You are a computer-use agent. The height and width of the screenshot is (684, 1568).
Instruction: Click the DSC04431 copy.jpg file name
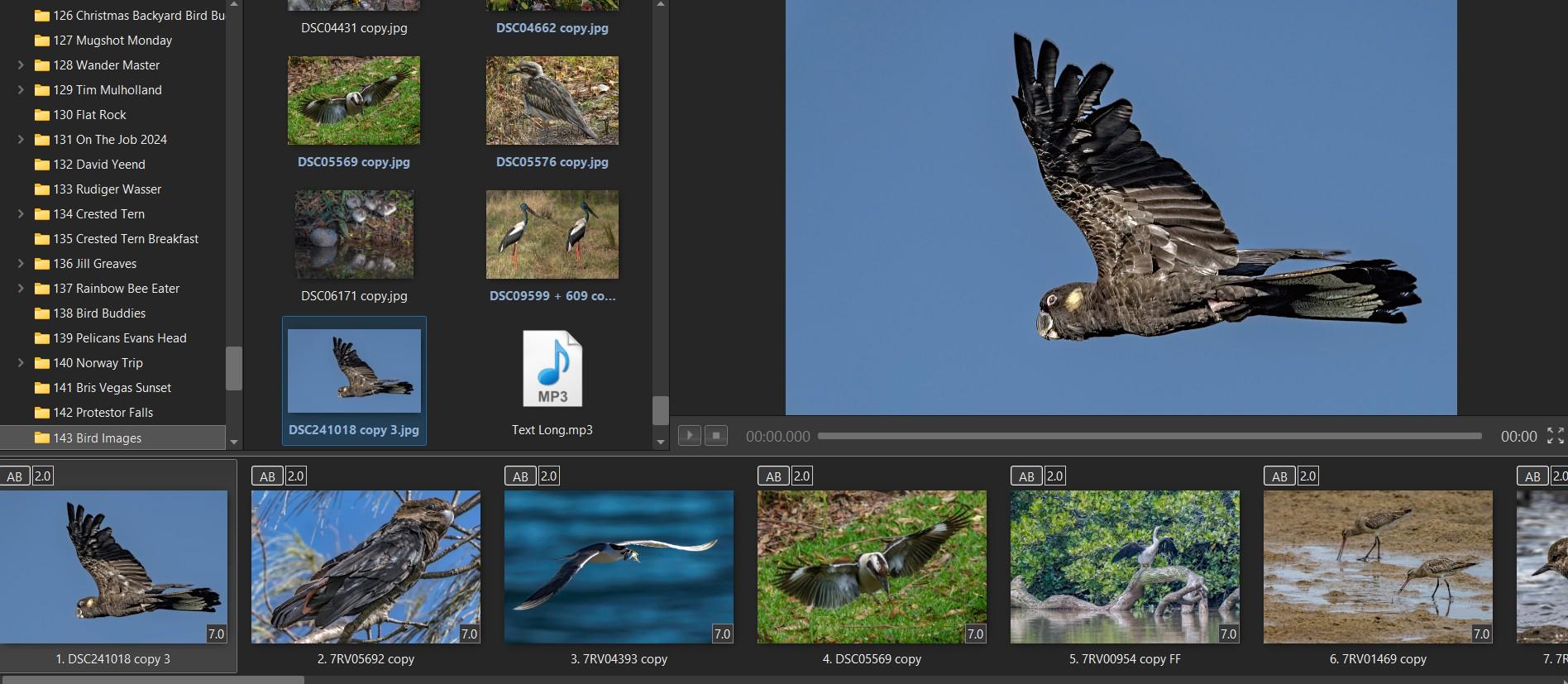pos(354,27)
